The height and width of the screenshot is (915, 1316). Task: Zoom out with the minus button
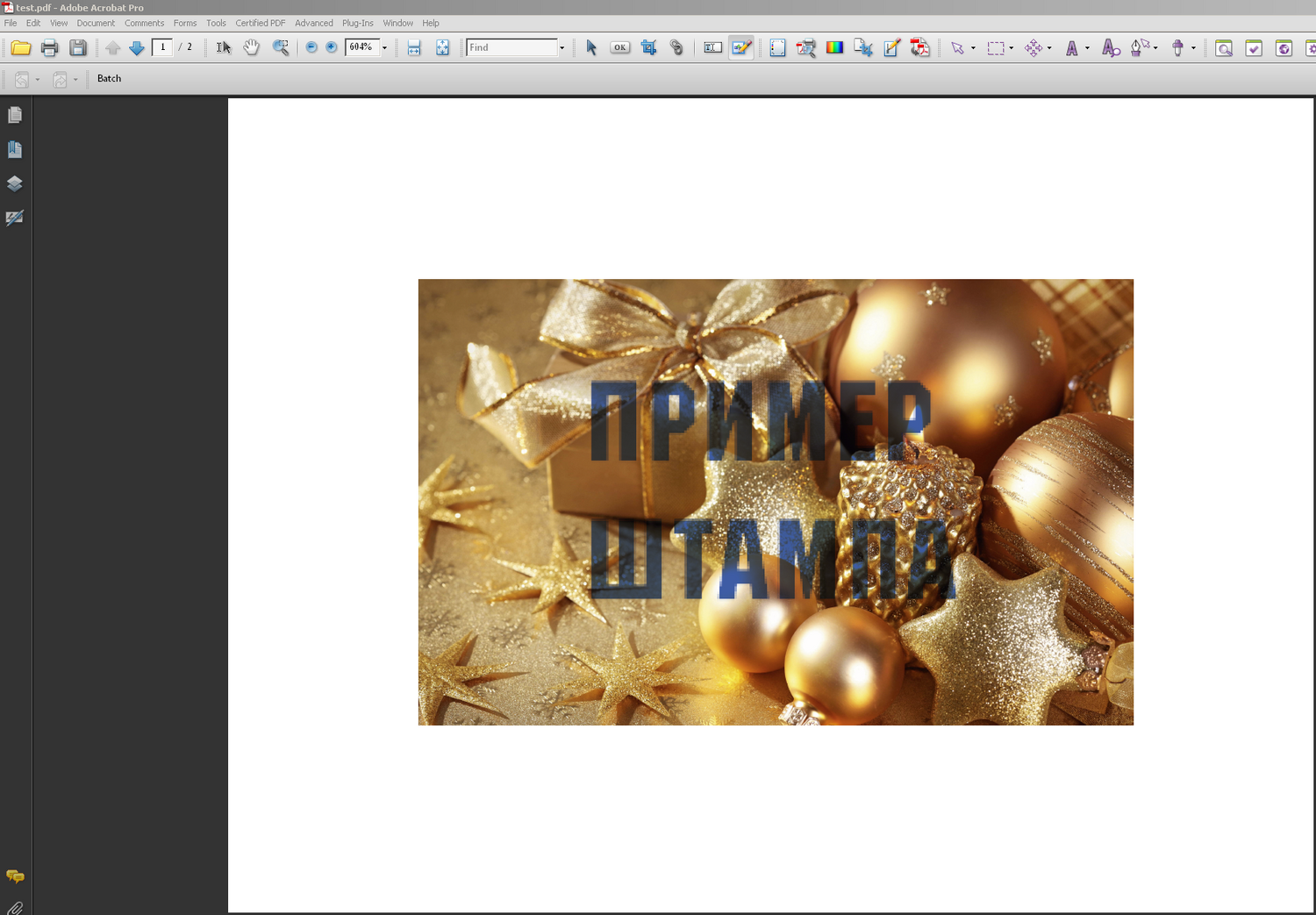coord(311,47)
